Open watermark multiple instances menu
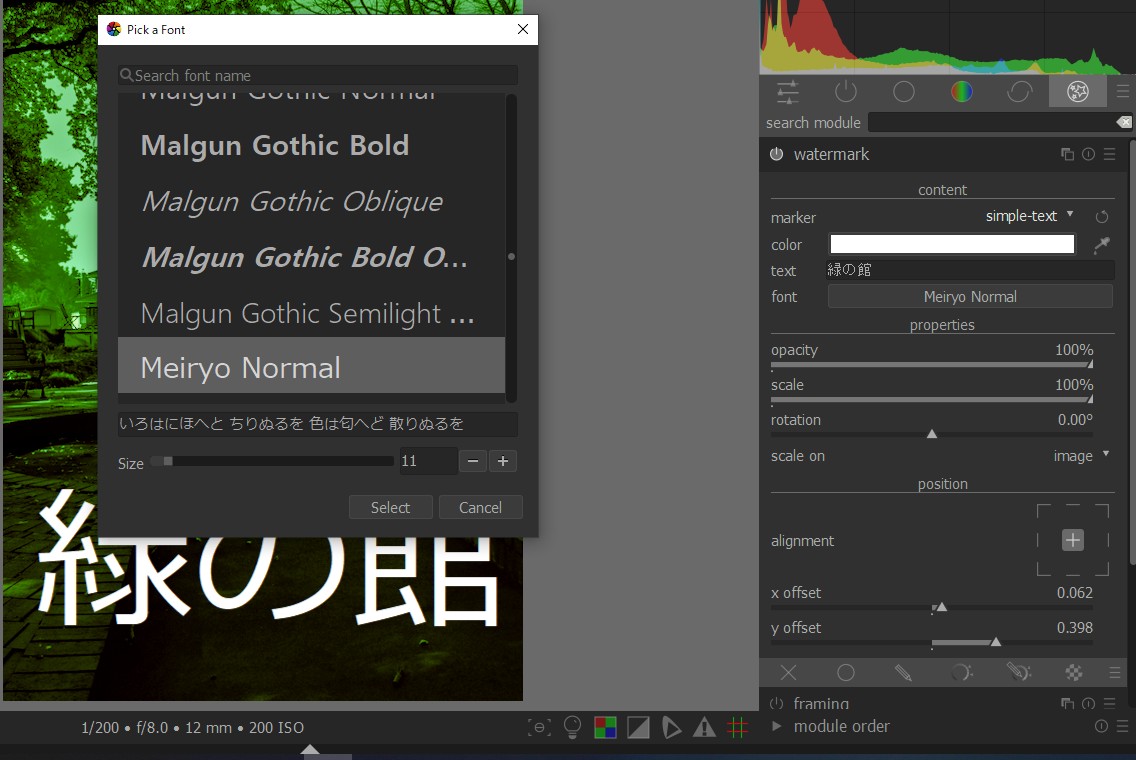Image resolution: width=1136 pixels, height=760 pixels. [1067, 154]
